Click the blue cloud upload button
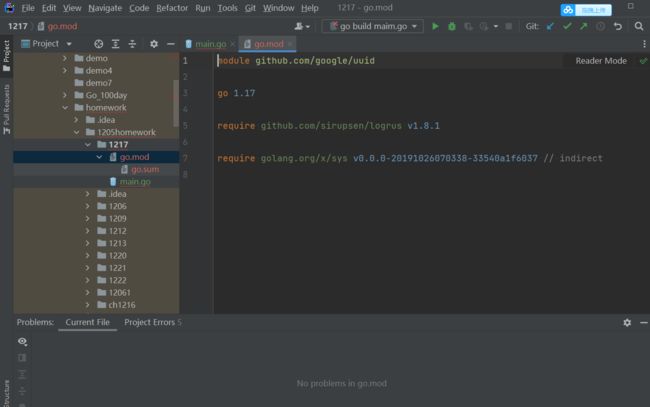The image size is (650, 407). click(584, 10)
